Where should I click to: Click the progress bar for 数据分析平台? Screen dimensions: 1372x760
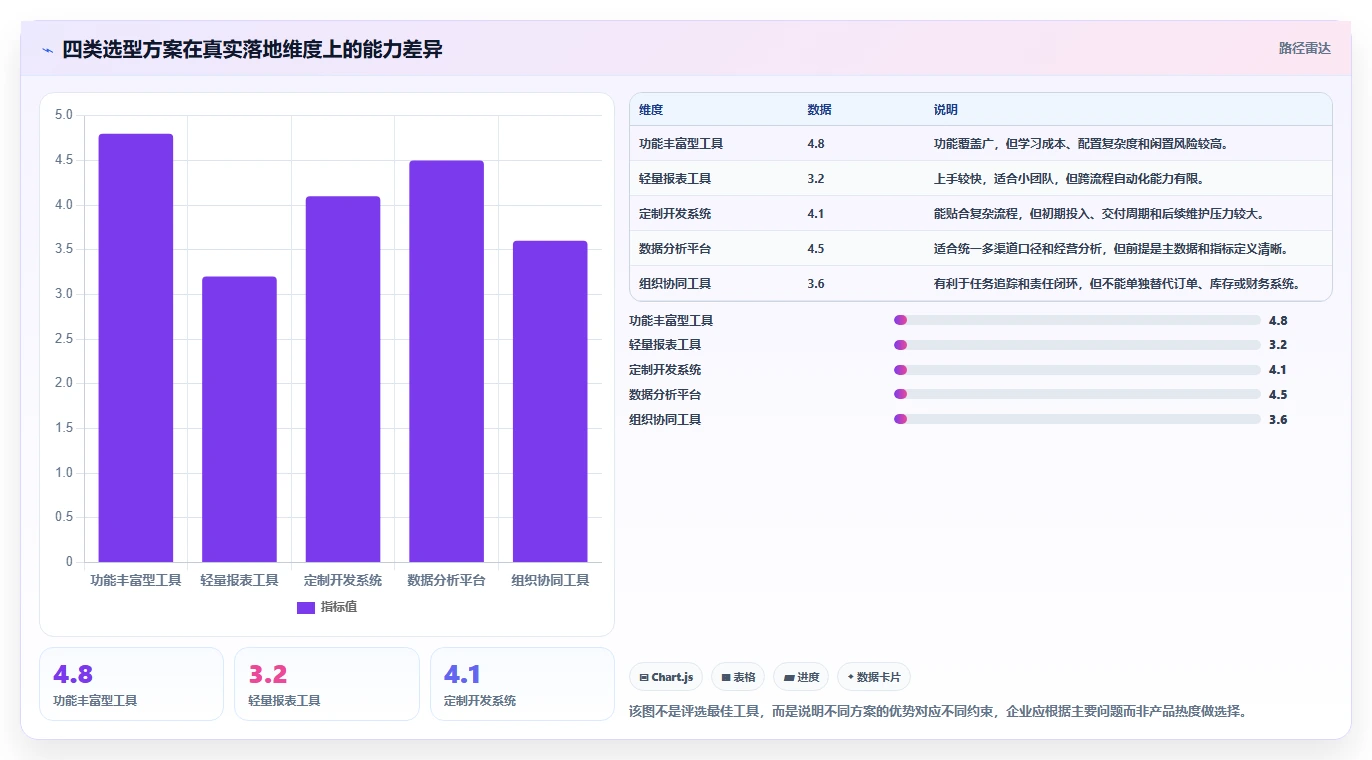coord(1077,395)
